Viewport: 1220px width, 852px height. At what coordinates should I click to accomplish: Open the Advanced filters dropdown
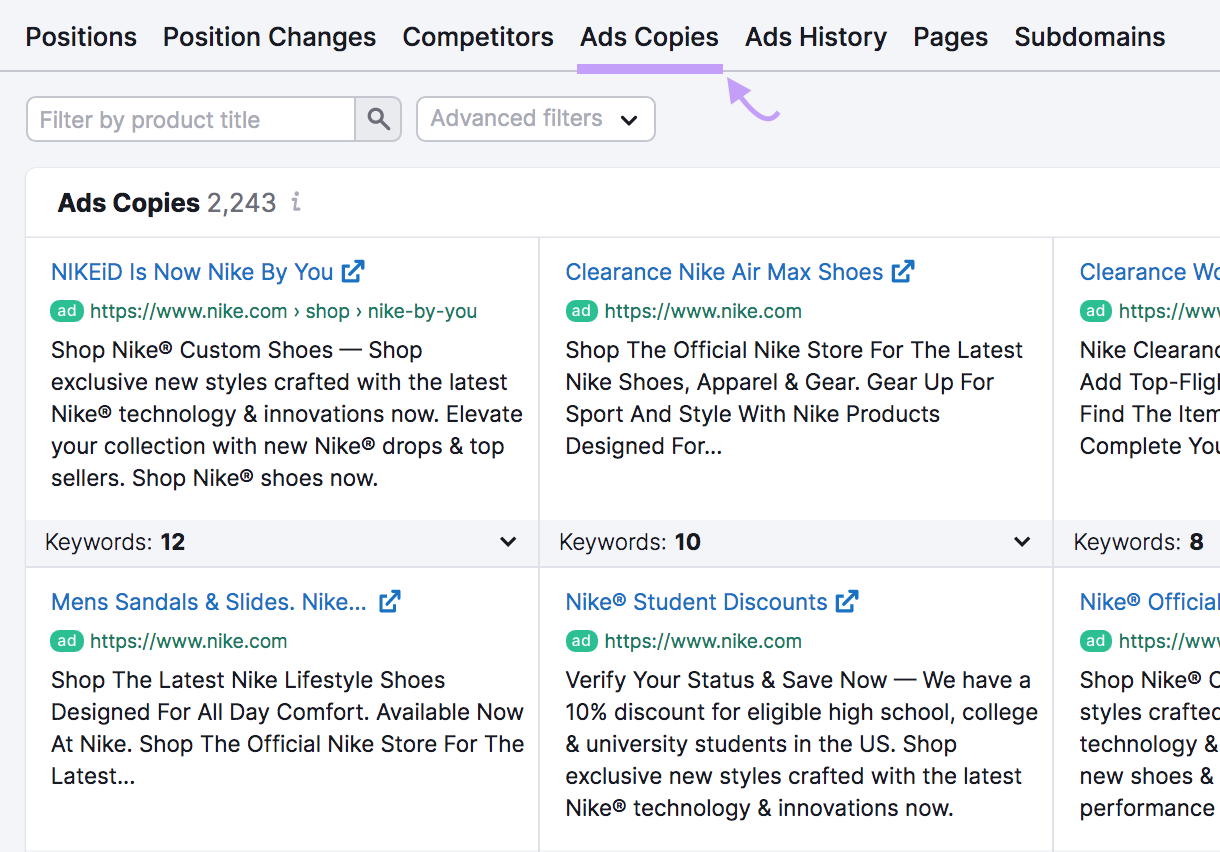tap(535, 118)
